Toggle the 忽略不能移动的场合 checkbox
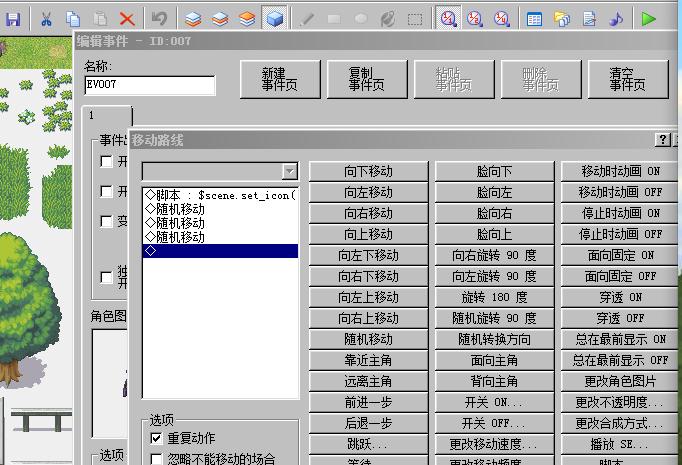The height and width of the screenshot is (465, 682). point(156,459)
